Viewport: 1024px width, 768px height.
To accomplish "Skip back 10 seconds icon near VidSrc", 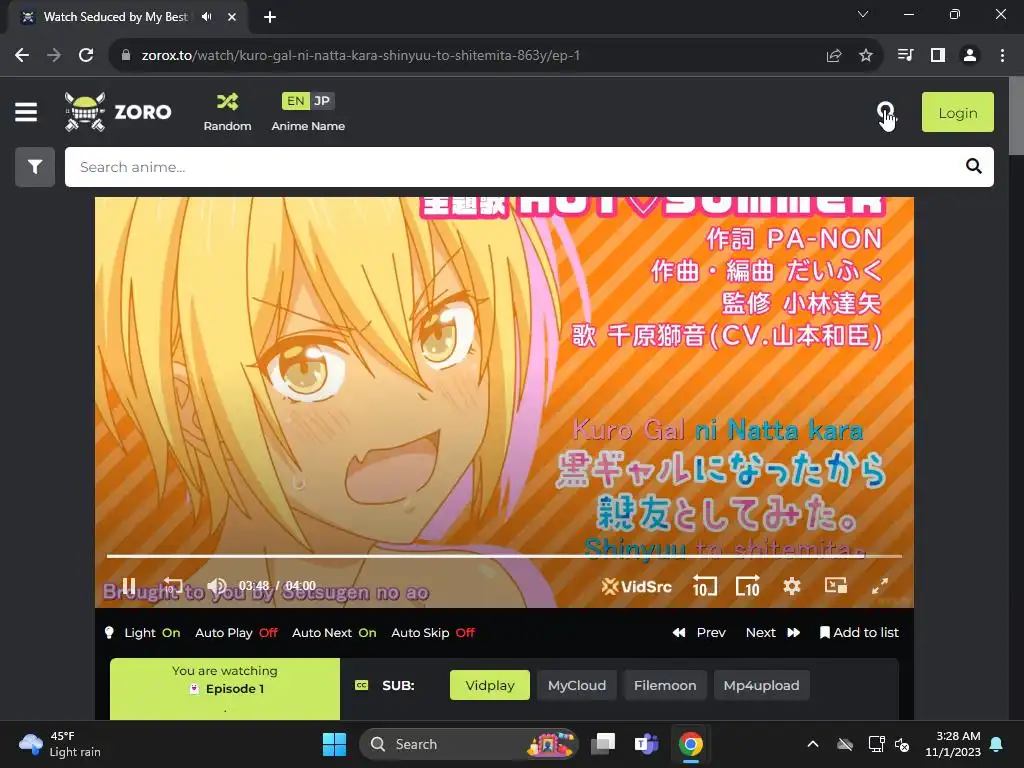I will pyautogui.click(x=705, y=586).
